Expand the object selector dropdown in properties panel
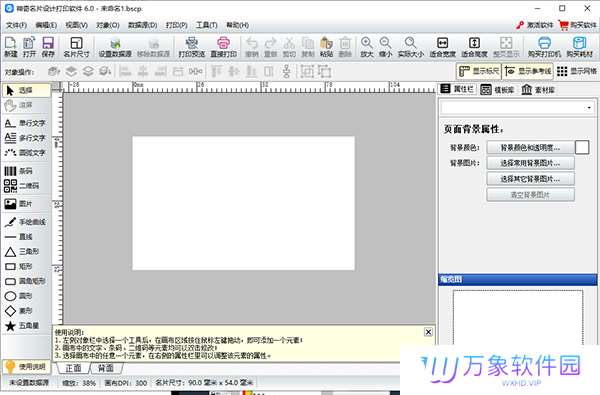This screenshot has width=600, height=395. coord(589,108)
